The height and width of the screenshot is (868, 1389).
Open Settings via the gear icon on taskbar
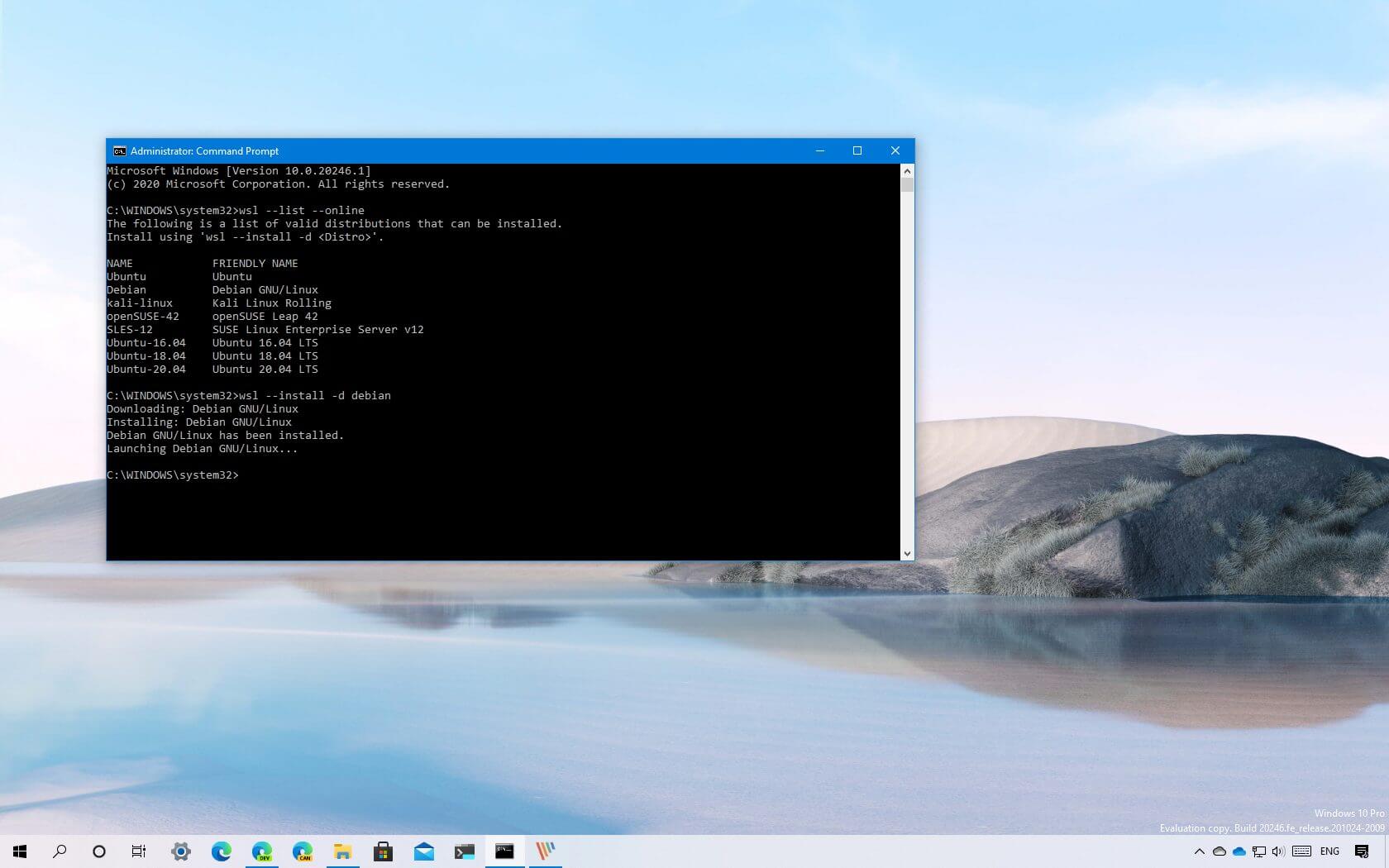(x=179, y=851)
